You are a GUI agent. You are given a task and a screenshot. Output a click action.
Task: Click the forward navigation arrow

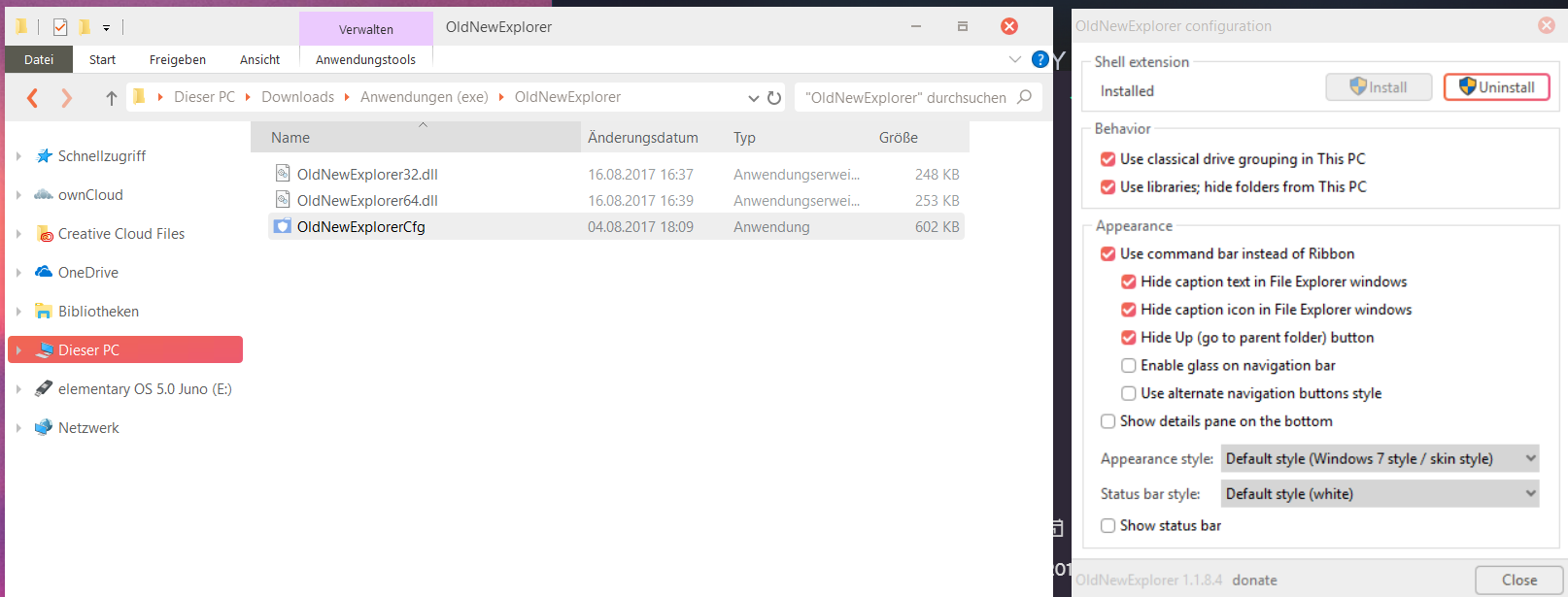coord(66,98)
